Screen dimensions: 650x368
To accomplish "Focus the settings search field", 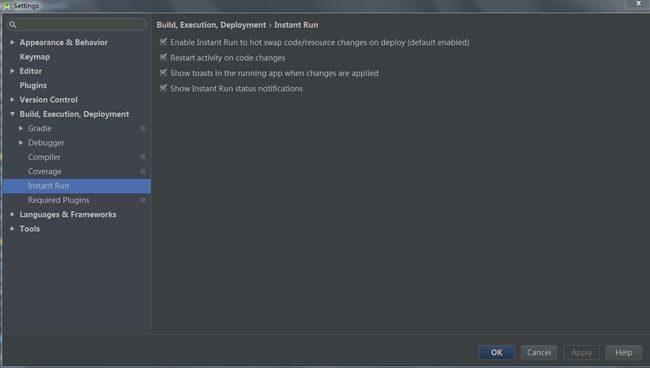I will click(77, 25).
